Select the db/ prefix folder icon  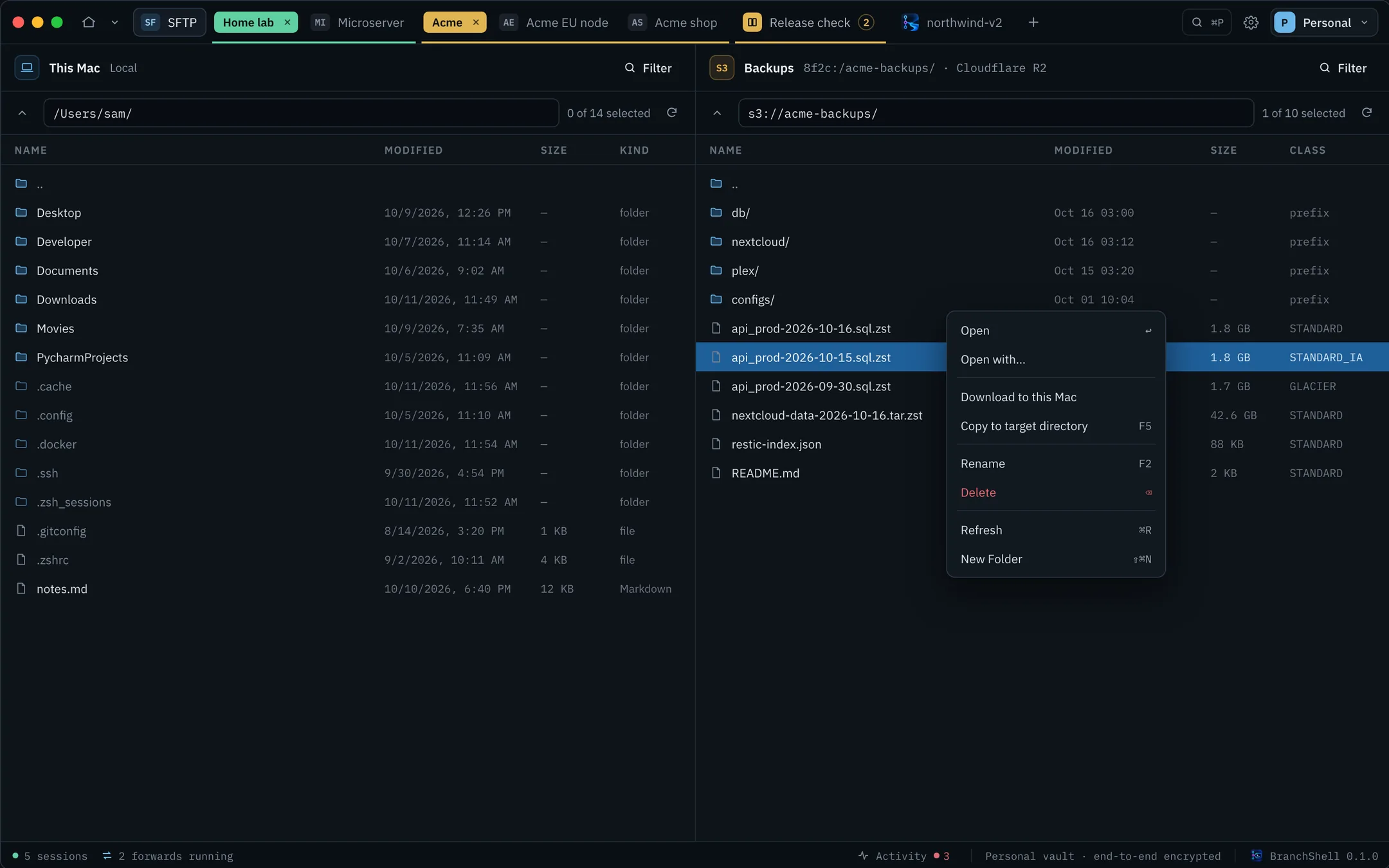tap(716, 213)
